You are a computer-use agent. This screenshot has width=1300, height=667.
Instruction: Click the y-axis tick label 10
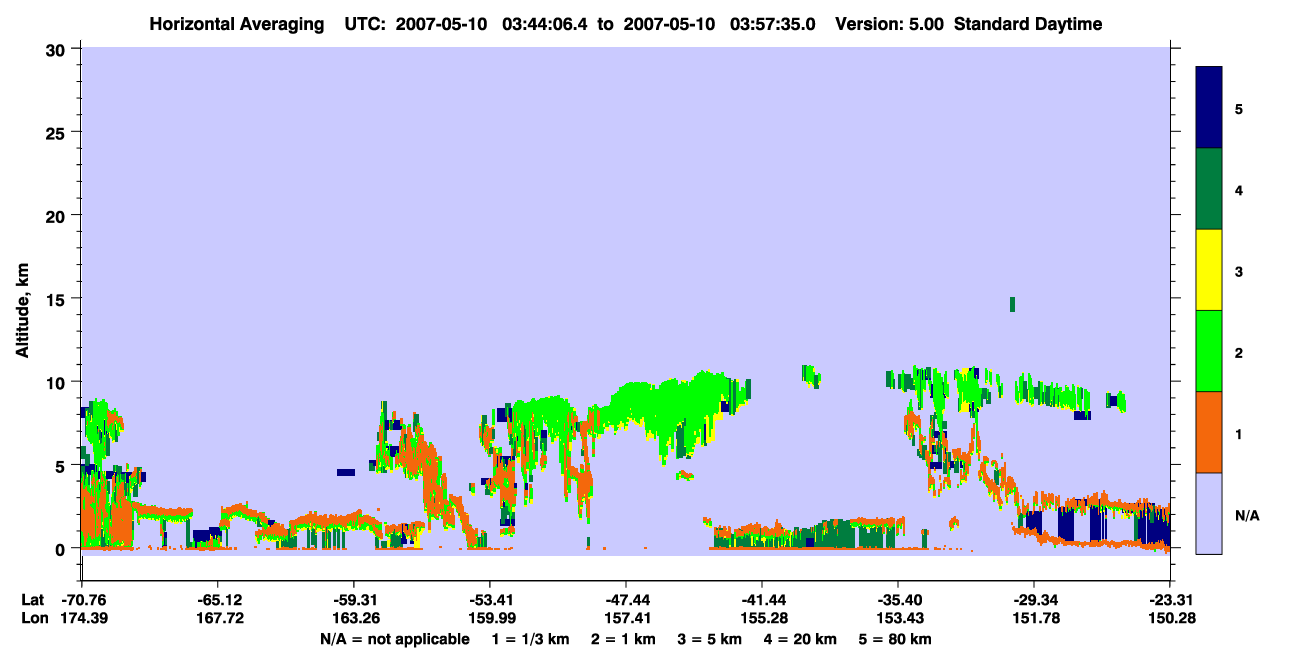57,382
